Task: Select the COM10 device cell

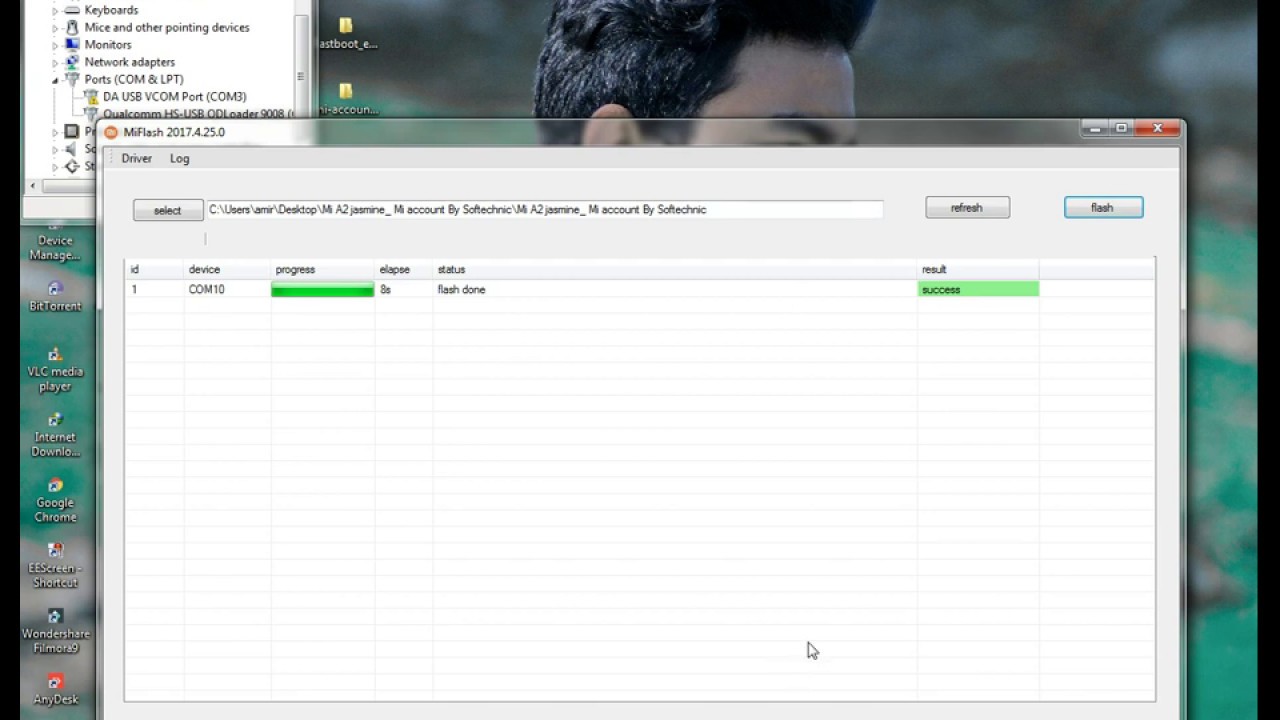Action: click(x=207, y=290)
